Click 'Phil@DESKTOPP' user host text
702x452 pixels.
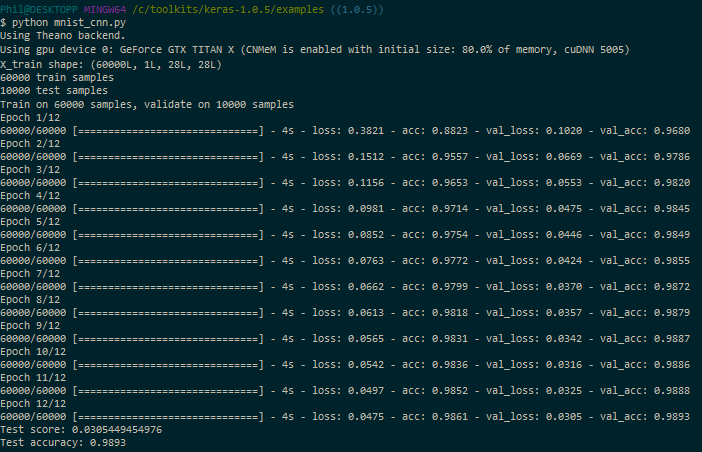(x=39, y=9)
